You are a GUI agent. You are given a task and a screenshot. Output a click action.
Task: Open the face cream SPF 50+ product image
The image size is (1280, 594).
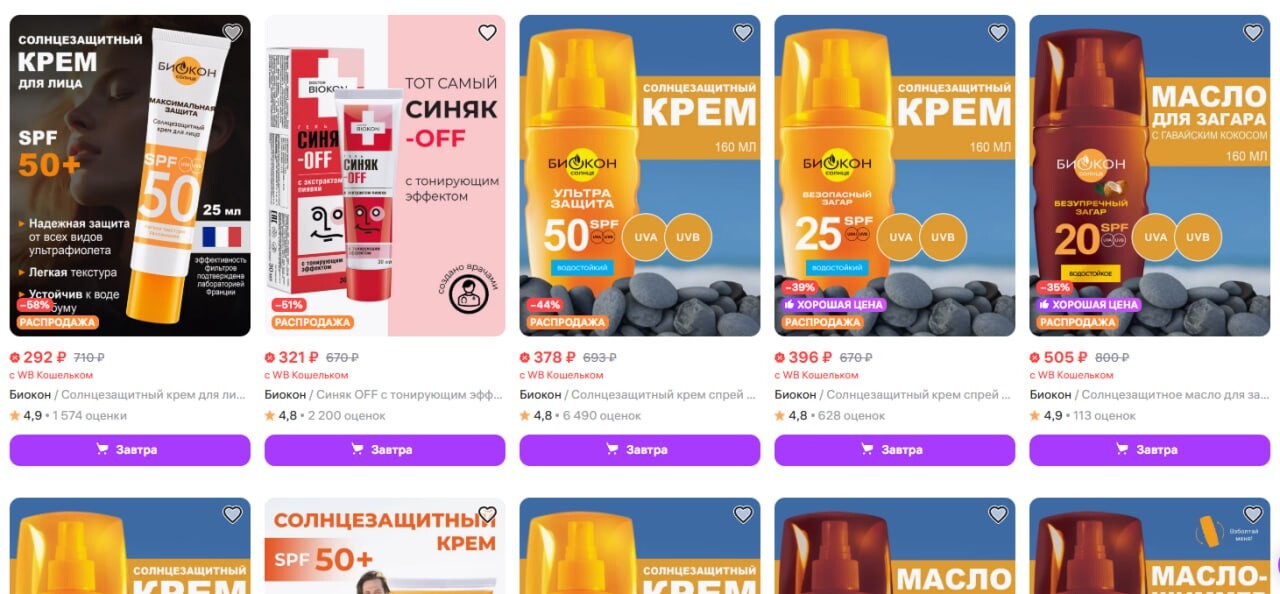pos(130,175)
